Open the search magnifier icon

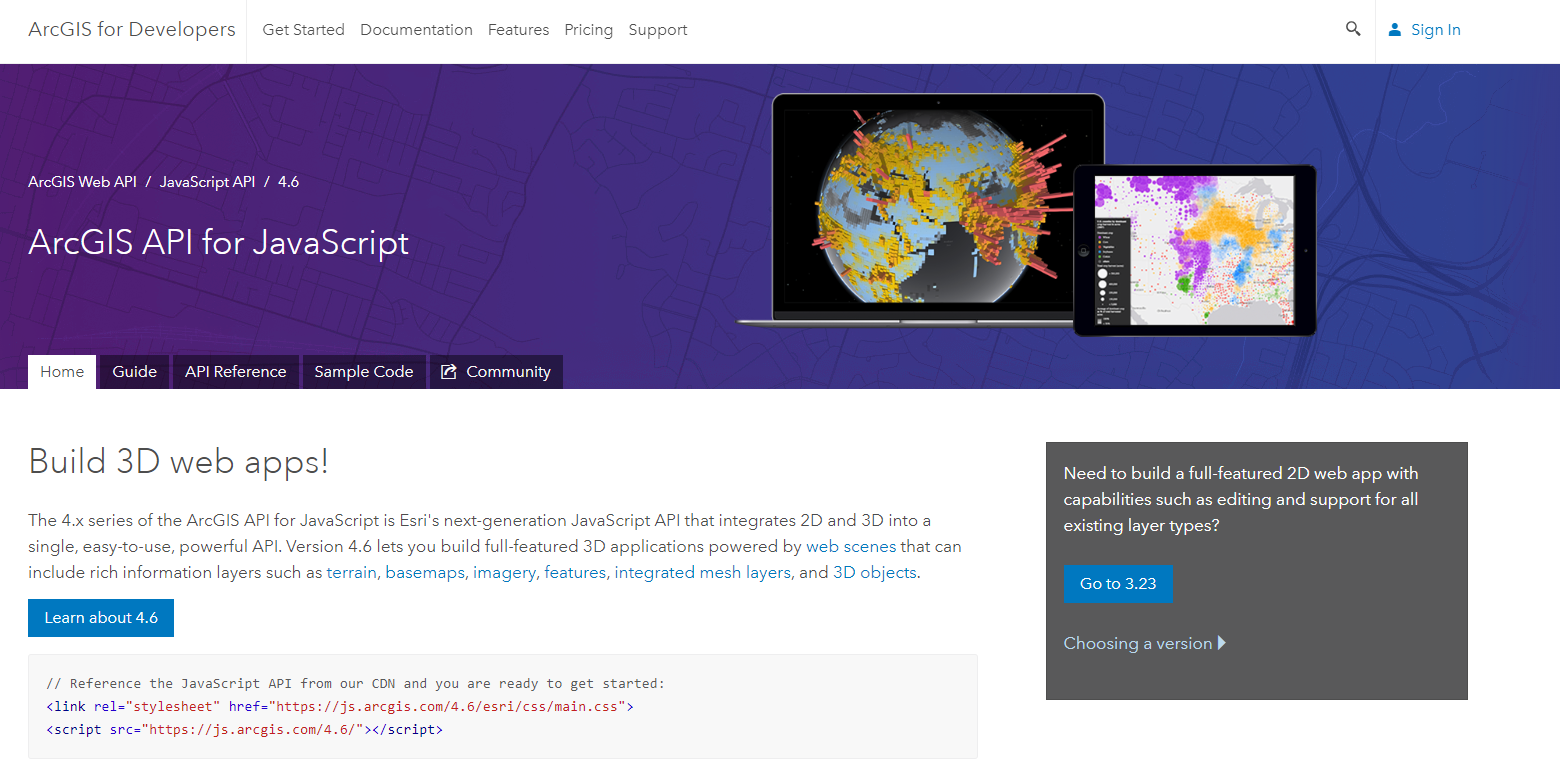[x=1353, y=29]
